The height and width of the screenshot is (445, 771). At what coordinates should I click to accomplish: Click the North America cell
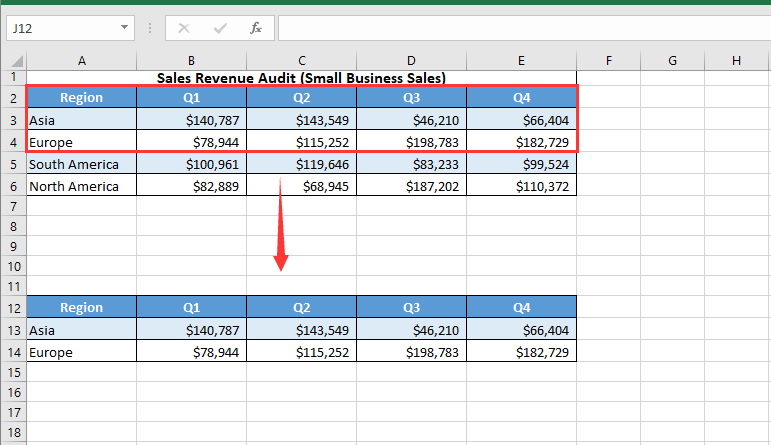[81, 186]
